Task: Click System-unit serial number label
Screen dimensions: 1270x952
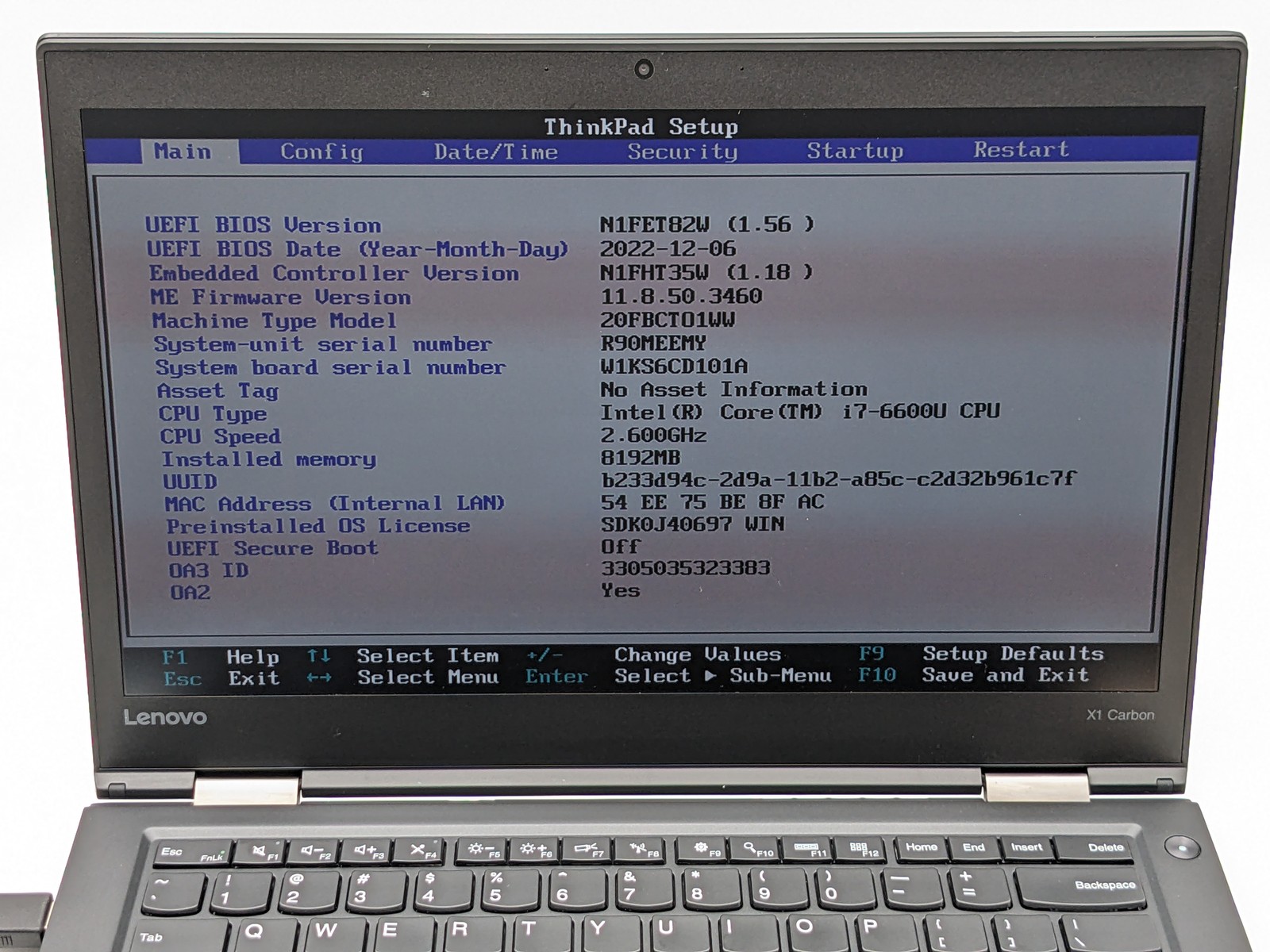Action: point(323,344)
